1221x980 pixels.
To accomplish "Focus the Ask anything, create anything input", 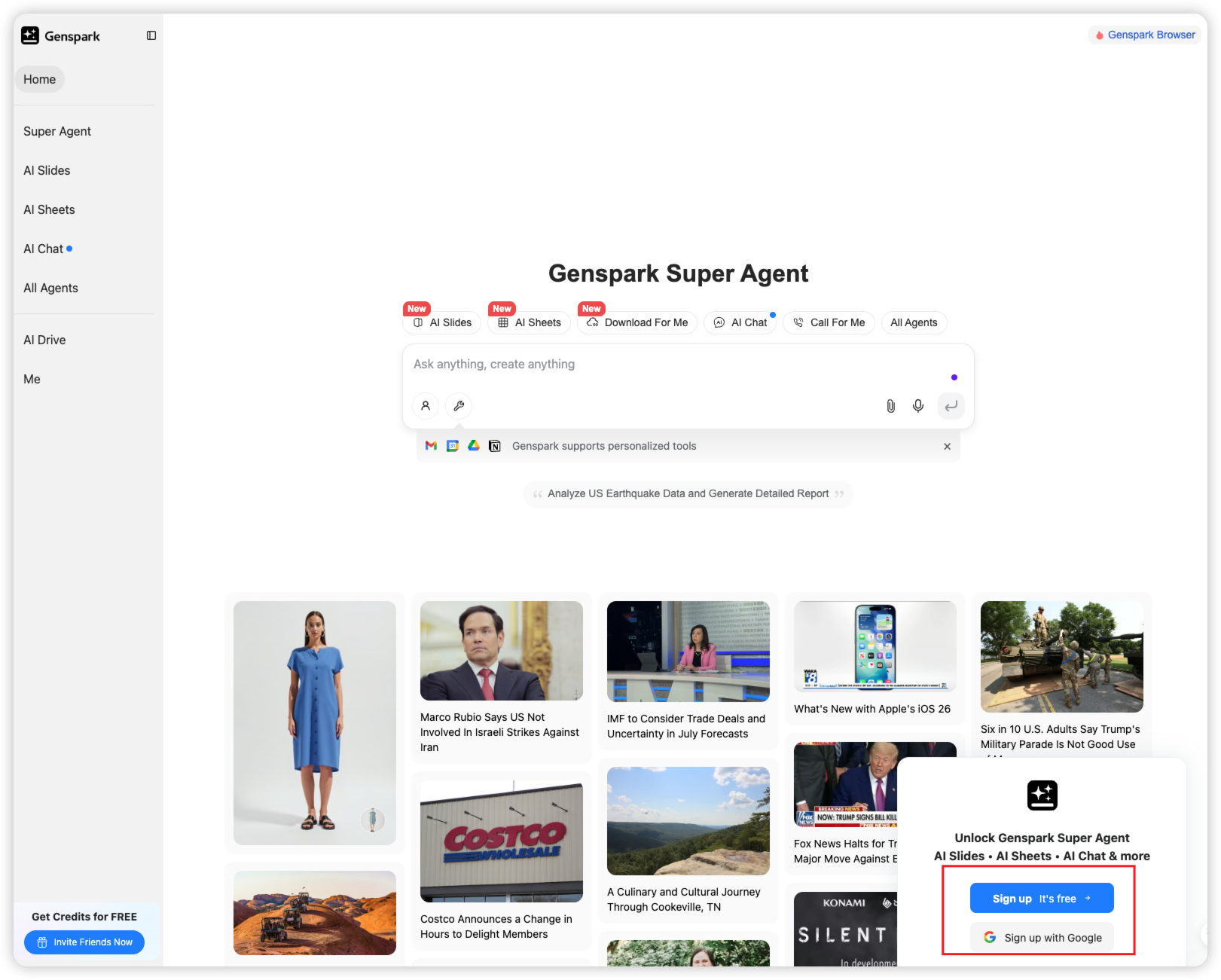I will [678, 365].
